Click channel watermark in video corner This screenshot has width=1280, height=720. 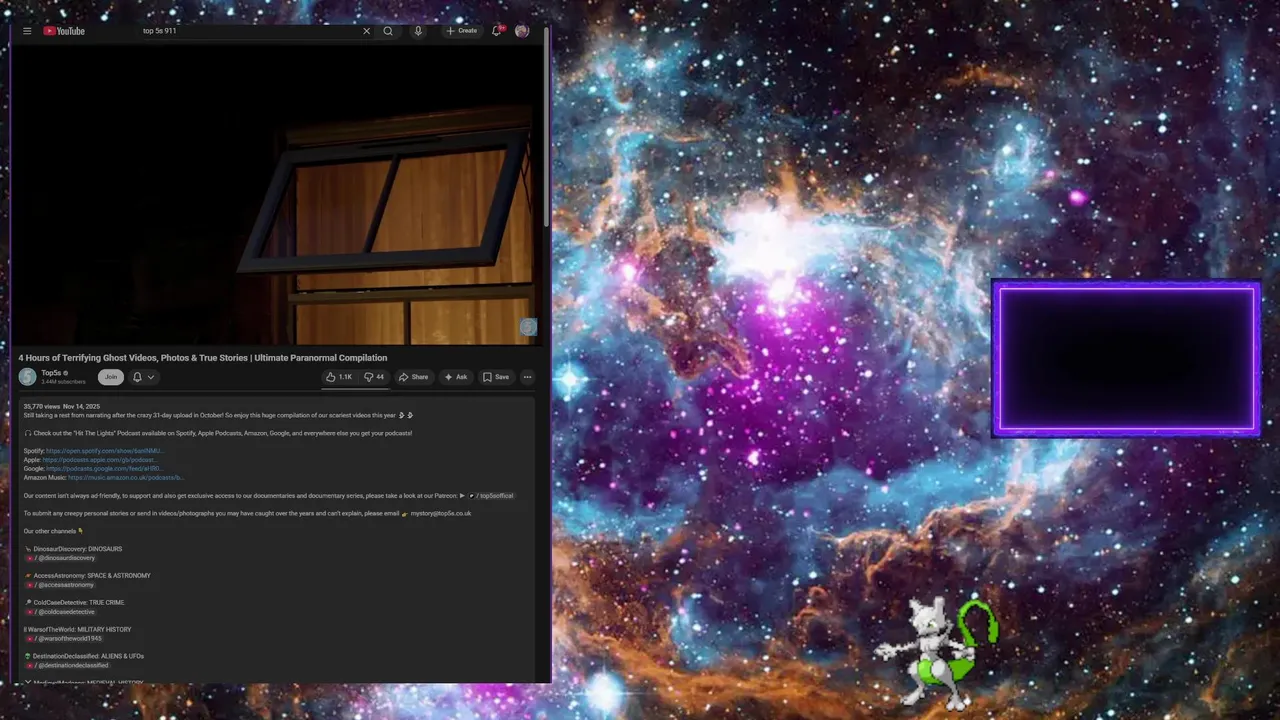click(528, 327)
